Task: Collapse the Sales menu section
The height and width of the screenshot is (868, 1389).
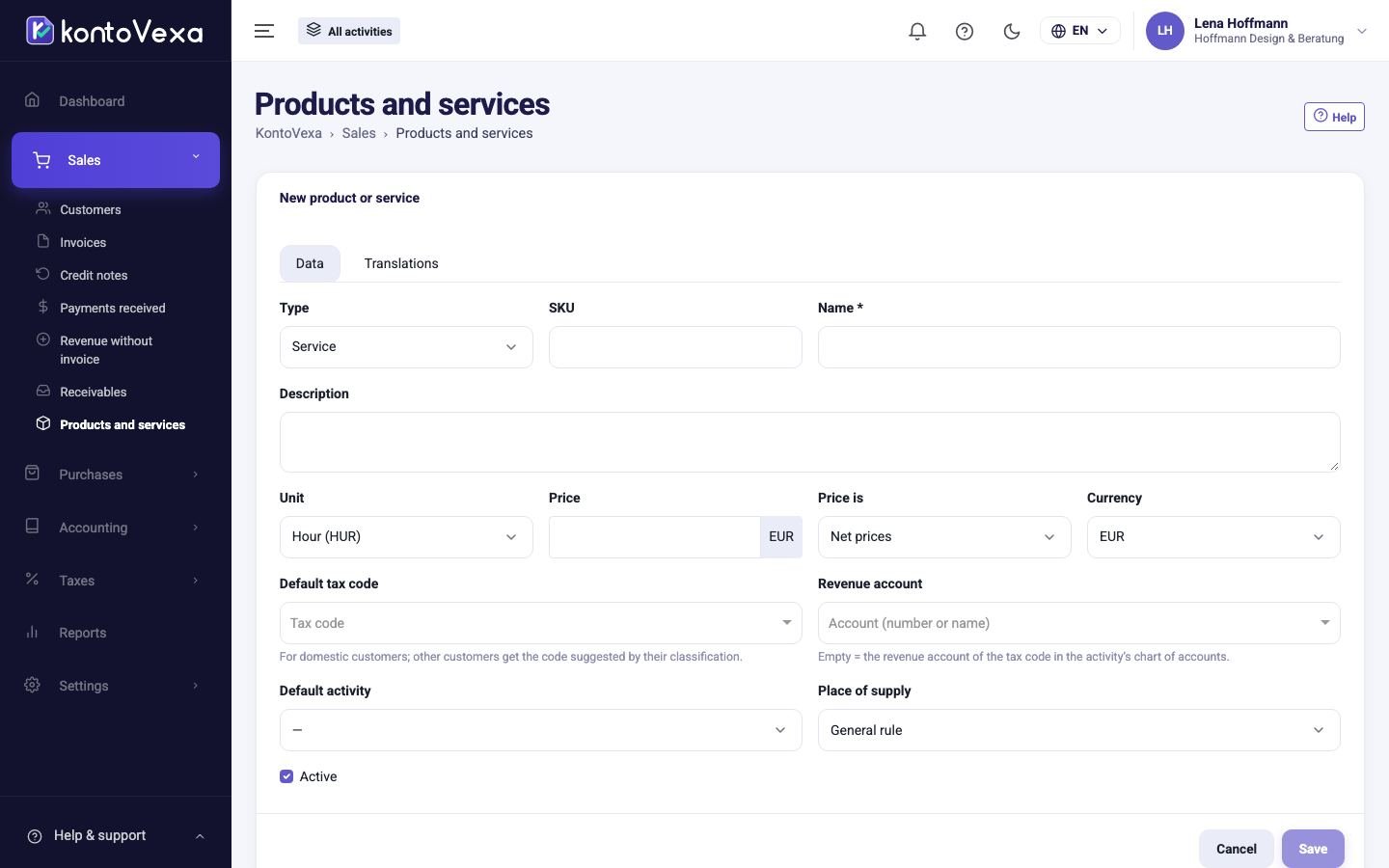Action: pyautogui.click(x=116, y=160)
